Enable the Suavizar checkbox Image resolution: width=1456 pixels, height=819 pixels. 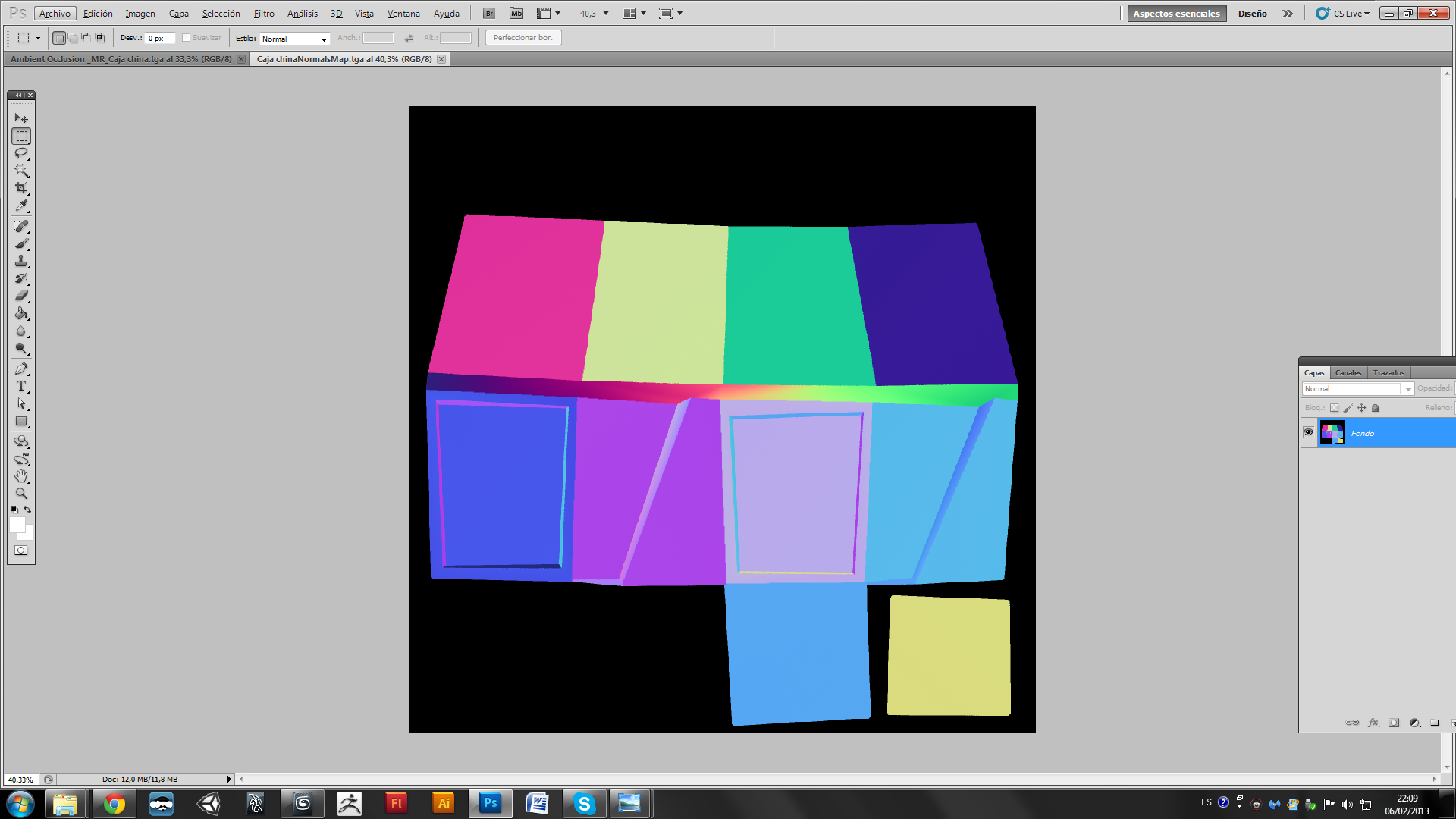tap(186, 38)
